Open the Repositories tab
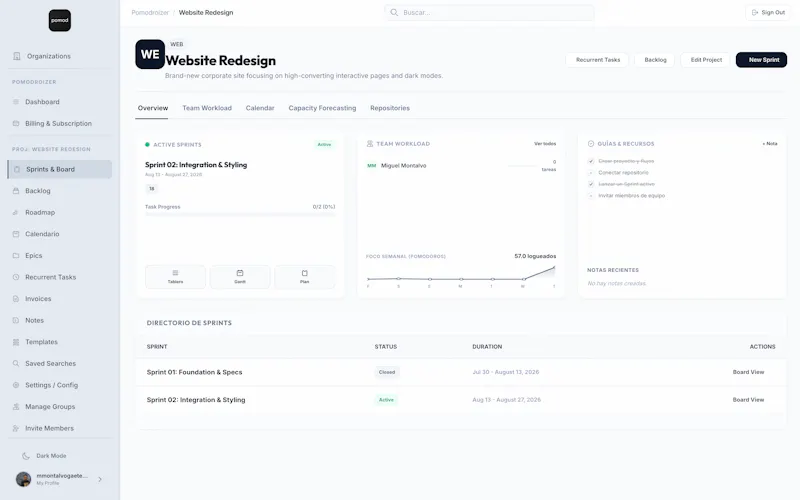800x500 pixels. coord(390,108)
